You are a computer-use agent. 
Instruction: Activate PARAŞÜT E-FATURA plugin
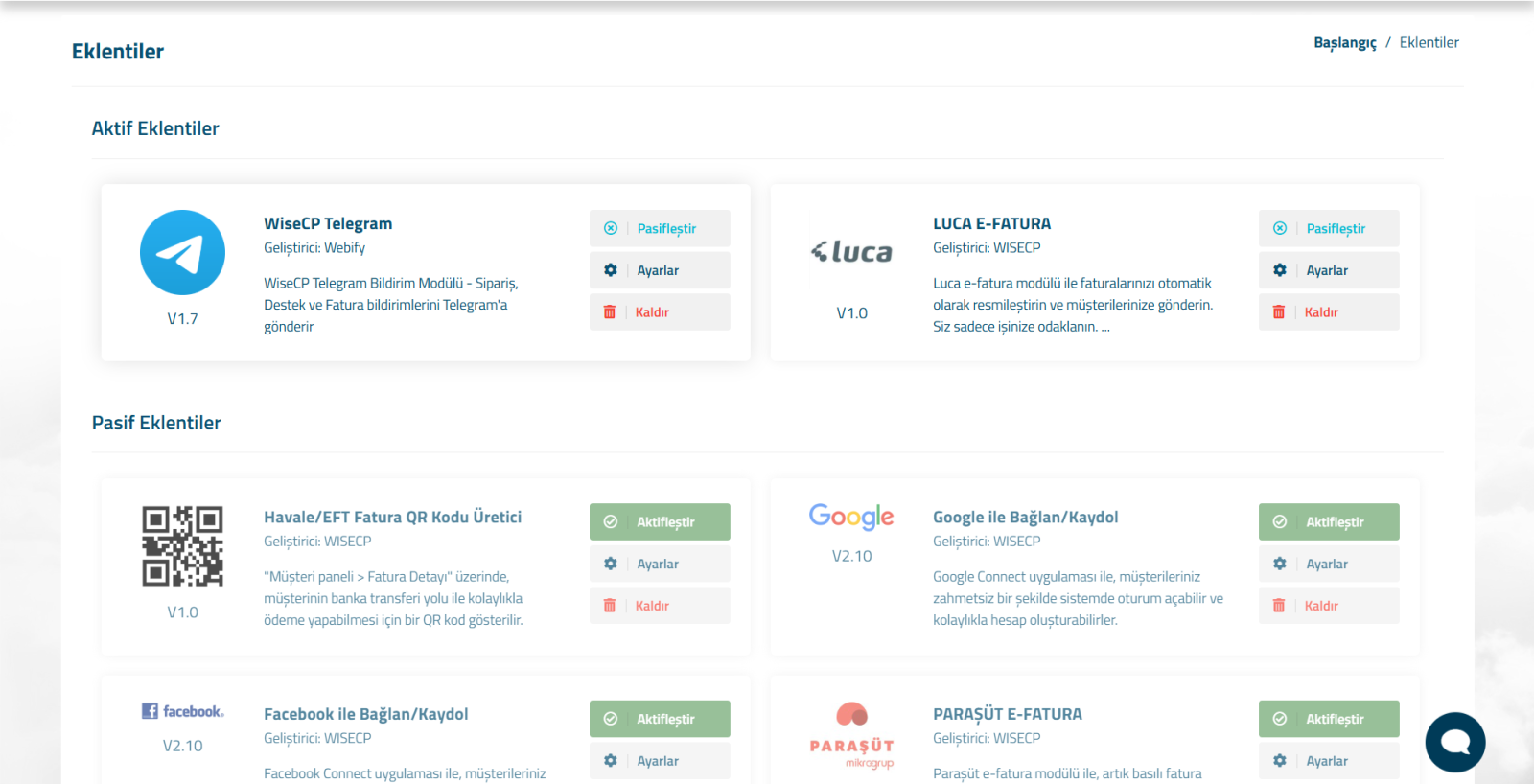click(x=1329, y=719)
